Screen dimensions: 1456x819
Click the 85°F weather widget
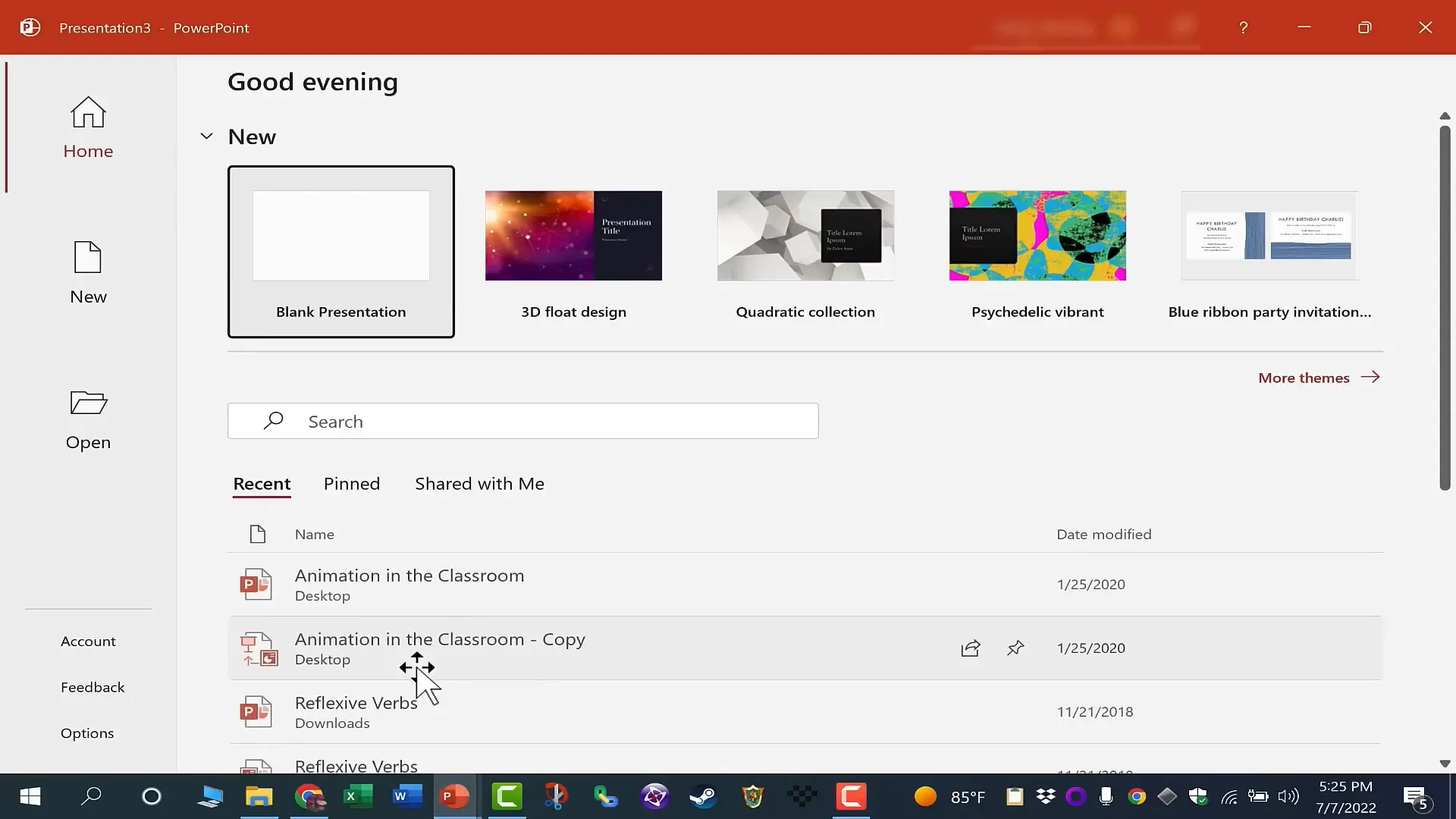click(x=949, y=796)
